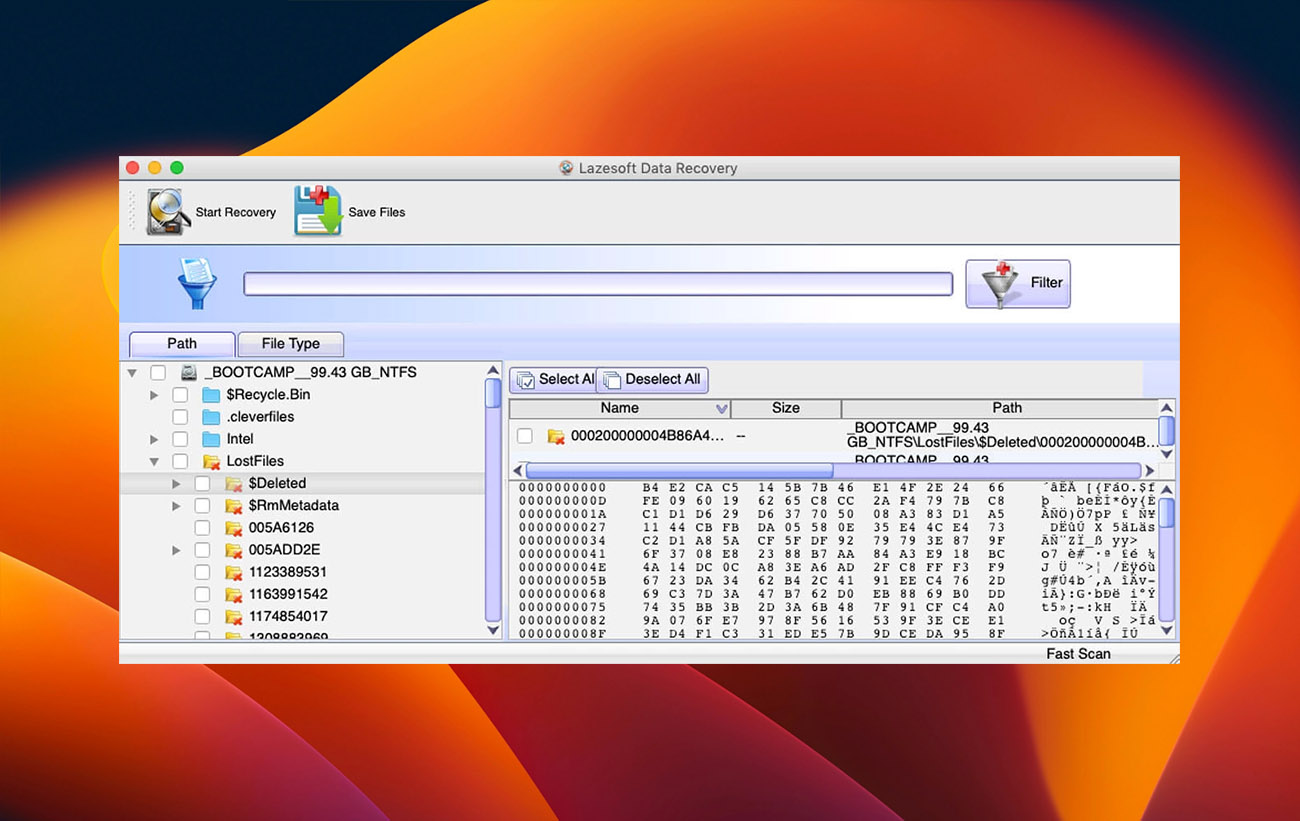Expand the Intel folder
The width and height of the screenshot is (1300, 821).
pos(154,439)
